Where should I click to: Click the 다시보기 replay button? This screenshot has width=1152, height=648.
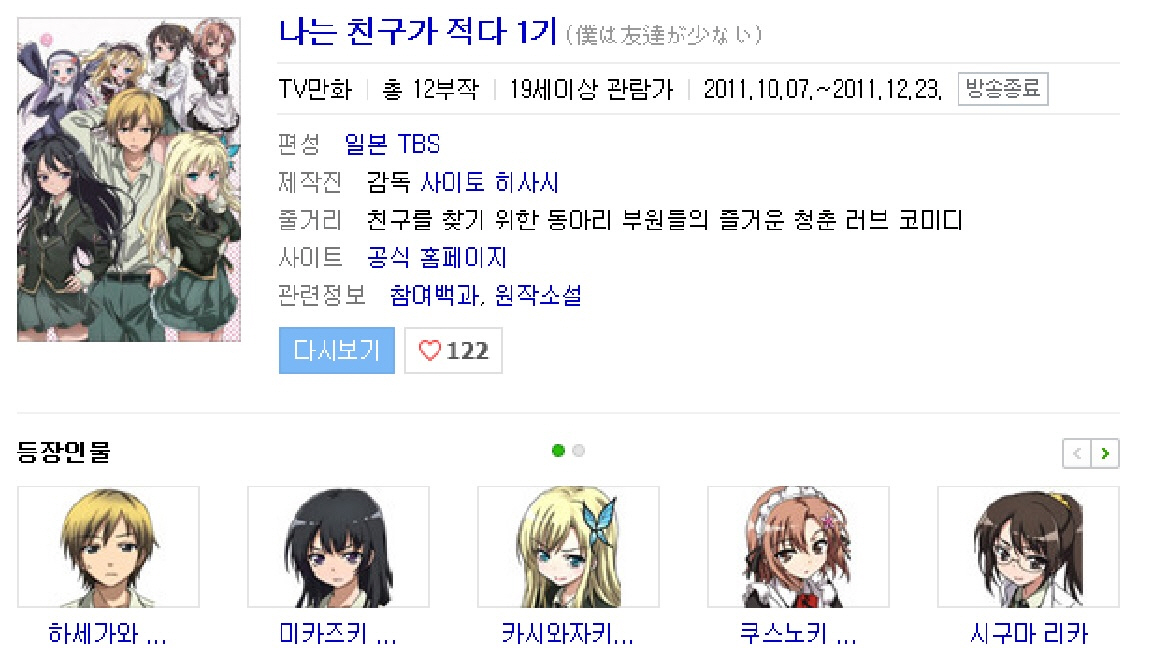336,350
